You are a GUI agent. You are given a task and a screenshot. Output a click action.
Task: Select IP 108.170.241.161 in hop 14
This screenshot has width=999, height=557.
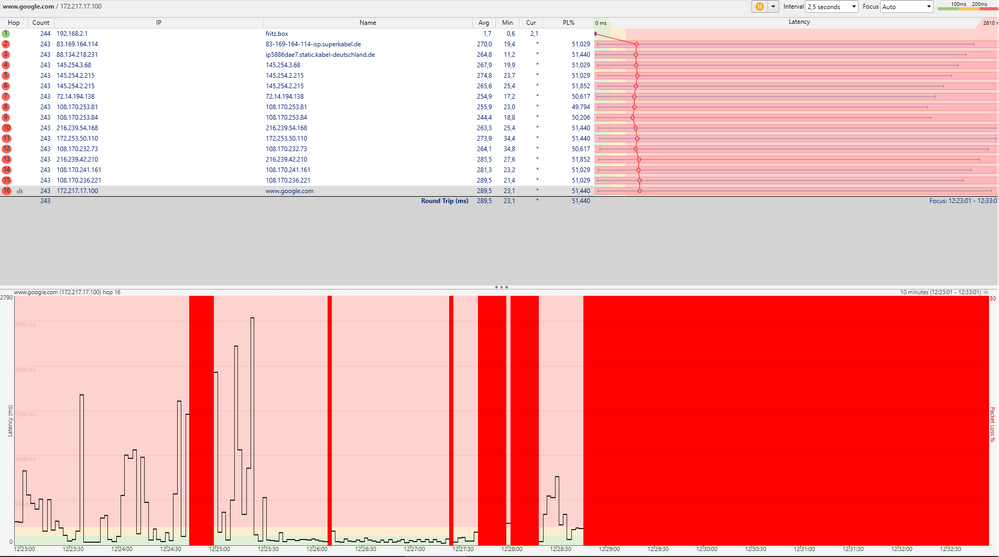pyautogui.click(x=79, y=170)
